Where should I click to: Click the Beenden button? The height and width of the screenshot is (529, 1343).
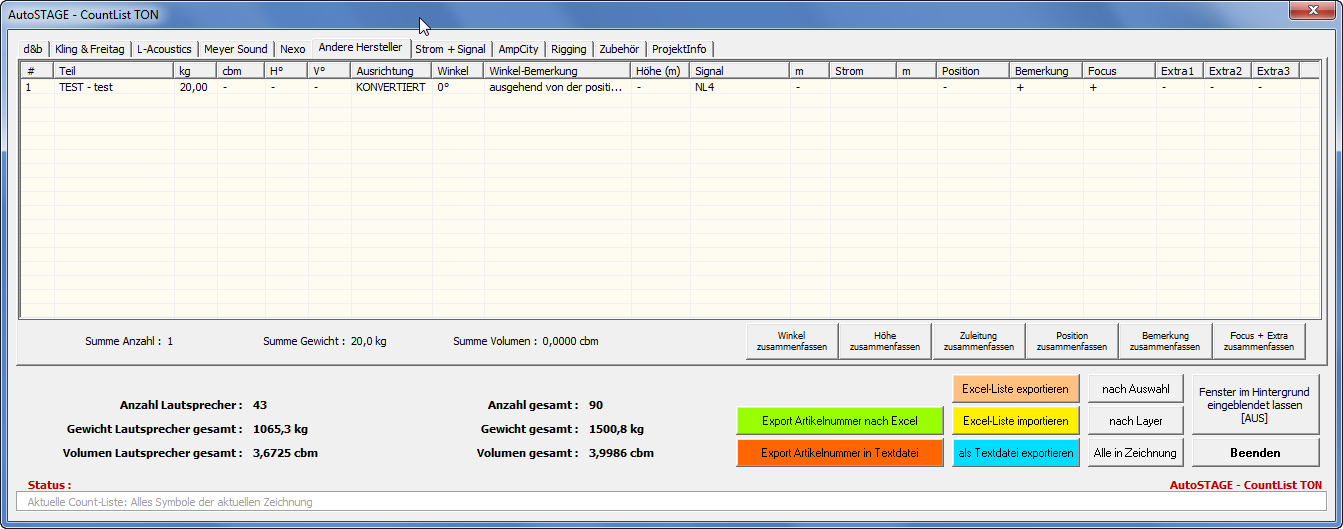(1255, 453)
